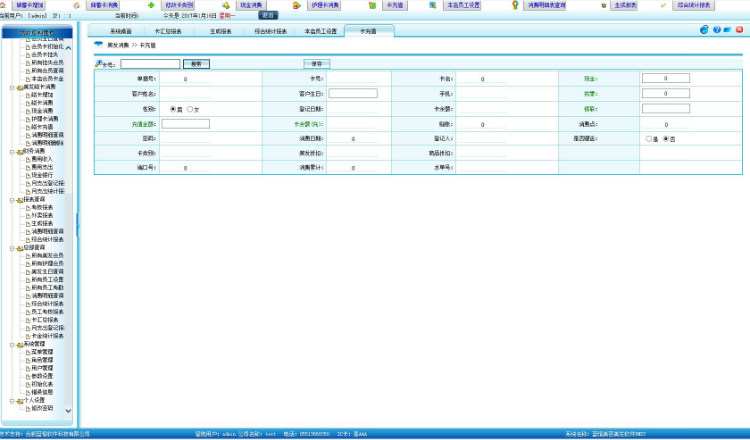Focus the 现金 input field
This screenshot has height=440, width=750.
coord(666,78)
